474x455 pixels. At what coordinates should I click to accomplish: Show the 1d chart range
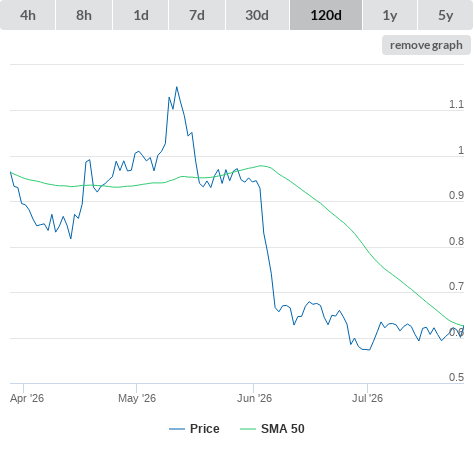point(141,15)
